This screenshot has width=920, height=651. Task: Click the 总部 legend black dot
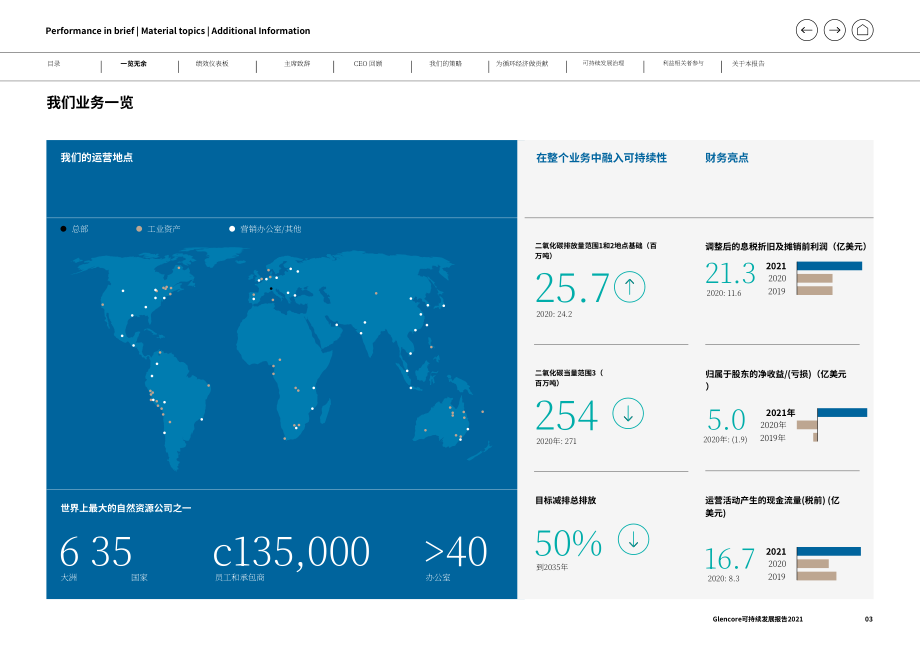(63, 229)
